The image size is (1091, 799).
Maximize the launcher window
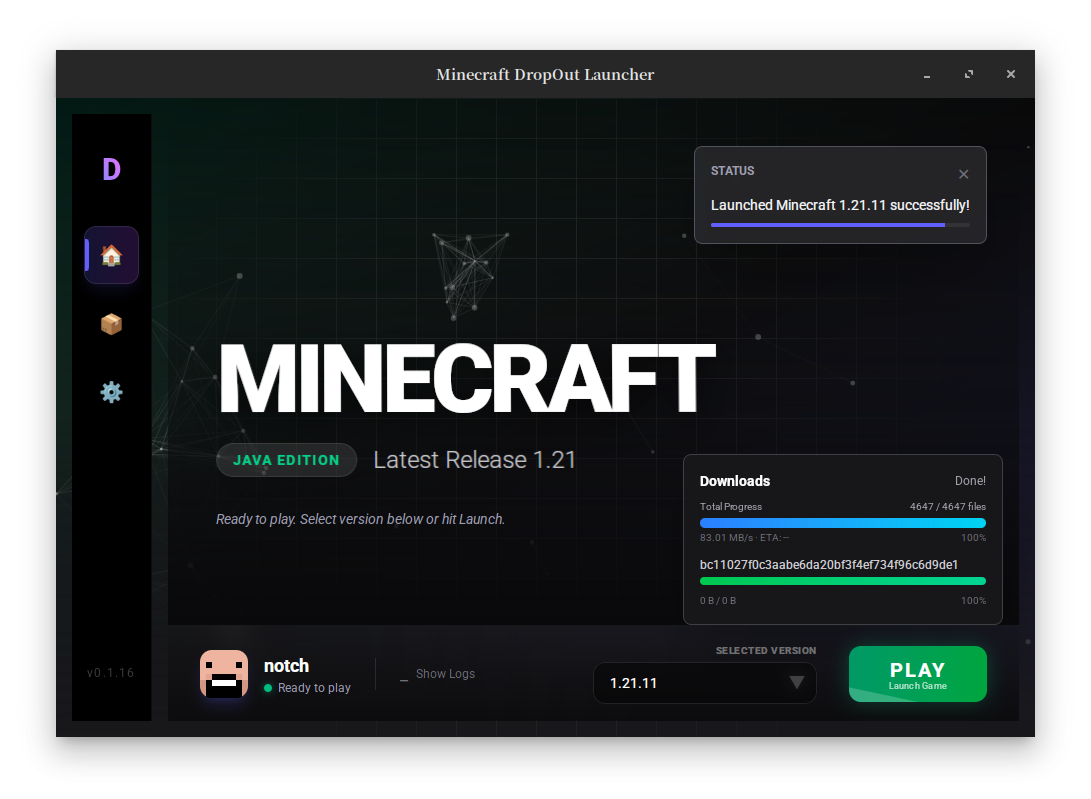point(969,75)
